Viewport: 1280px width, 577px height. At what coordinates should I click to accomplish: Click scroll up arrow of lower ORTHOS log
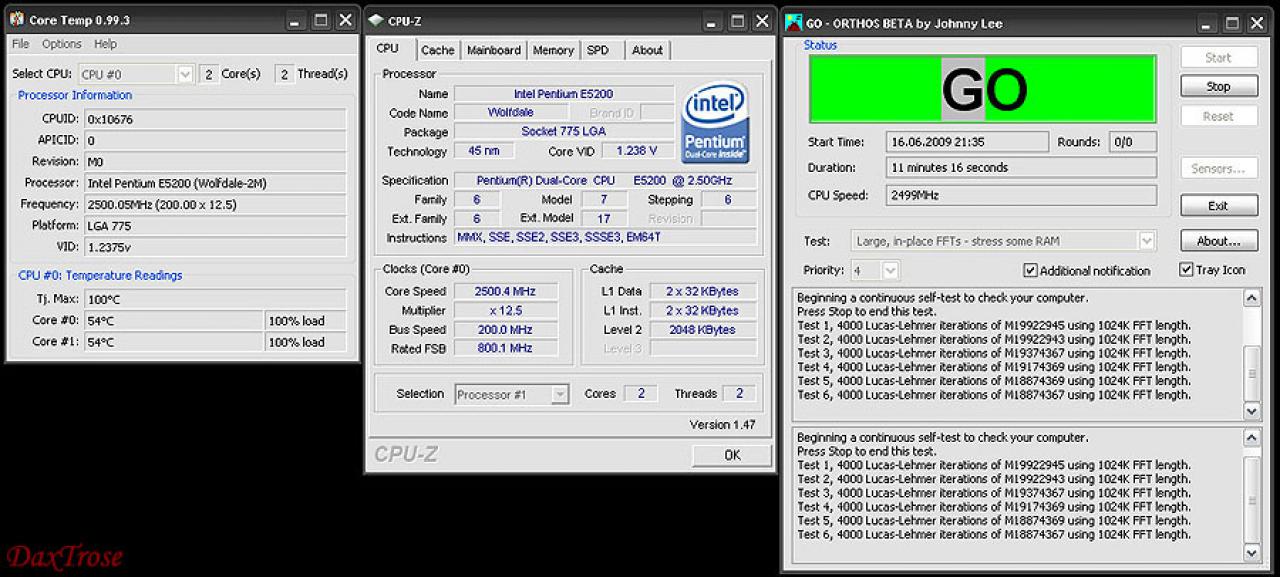(1252, 438)
